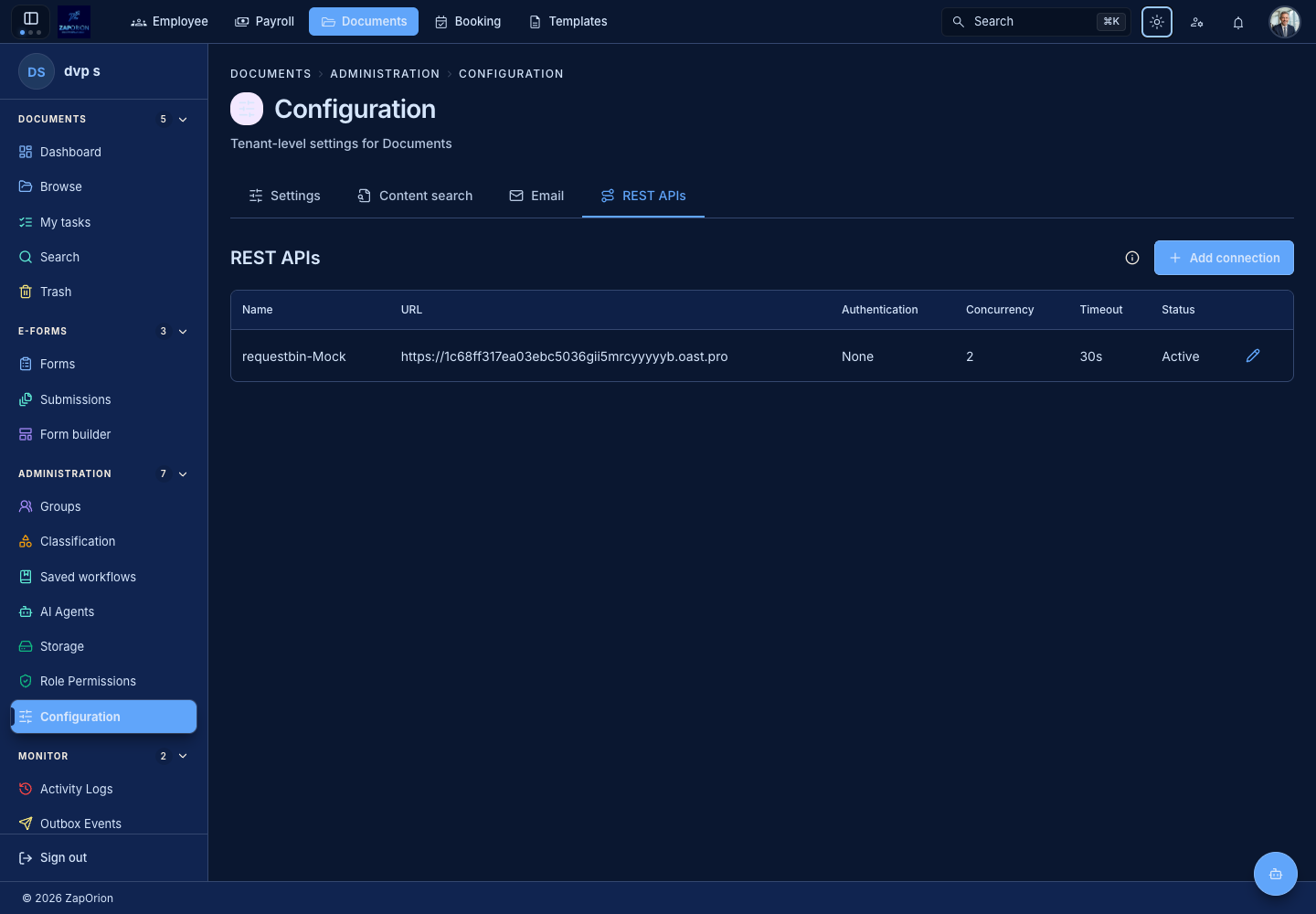Show REST APIs info icon
The height and width of the screenshot is (914, 1316).
pos(1132,259)
